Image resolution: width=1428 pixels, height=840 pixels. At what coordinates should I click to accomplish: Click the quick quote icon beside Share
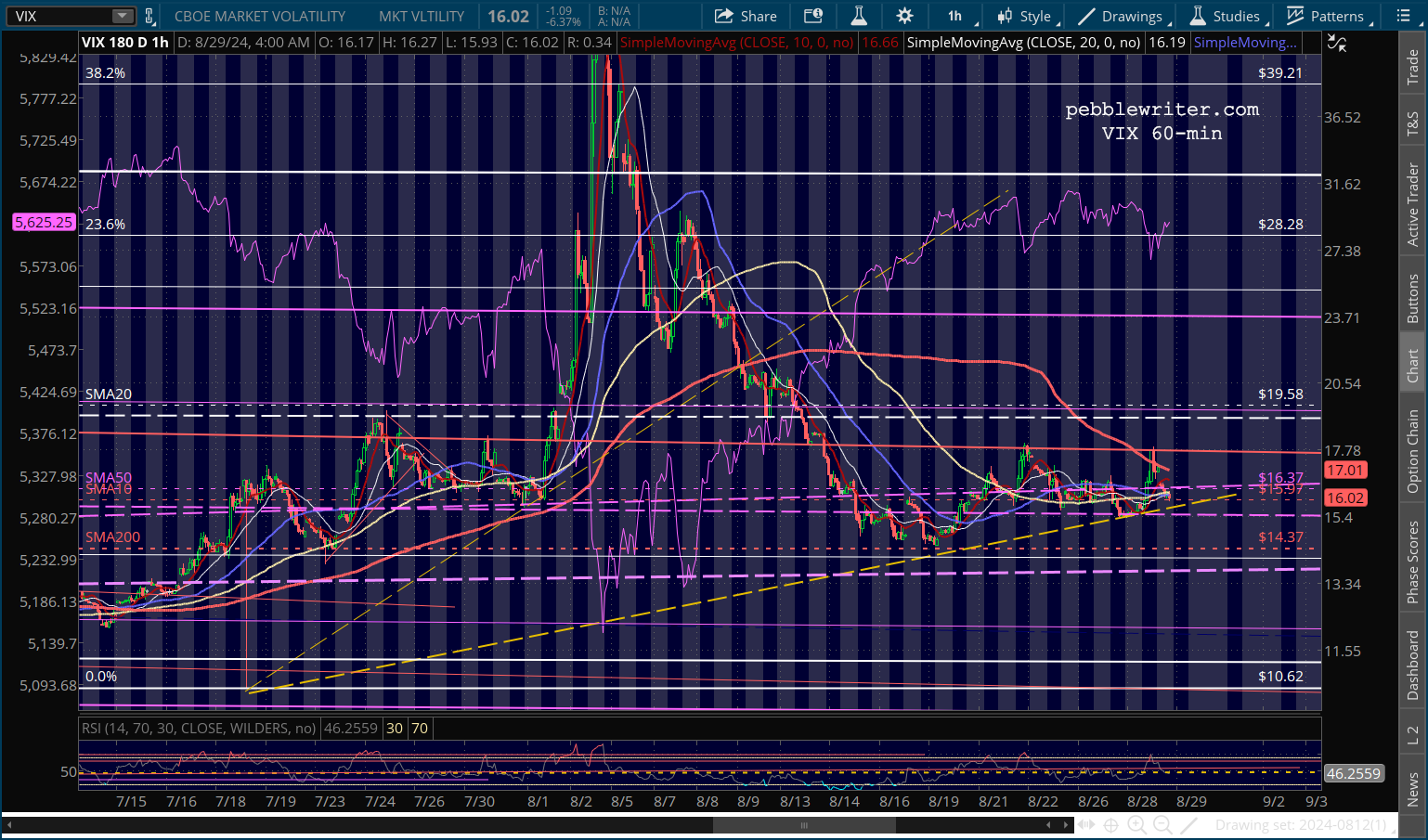coord(813,16)
